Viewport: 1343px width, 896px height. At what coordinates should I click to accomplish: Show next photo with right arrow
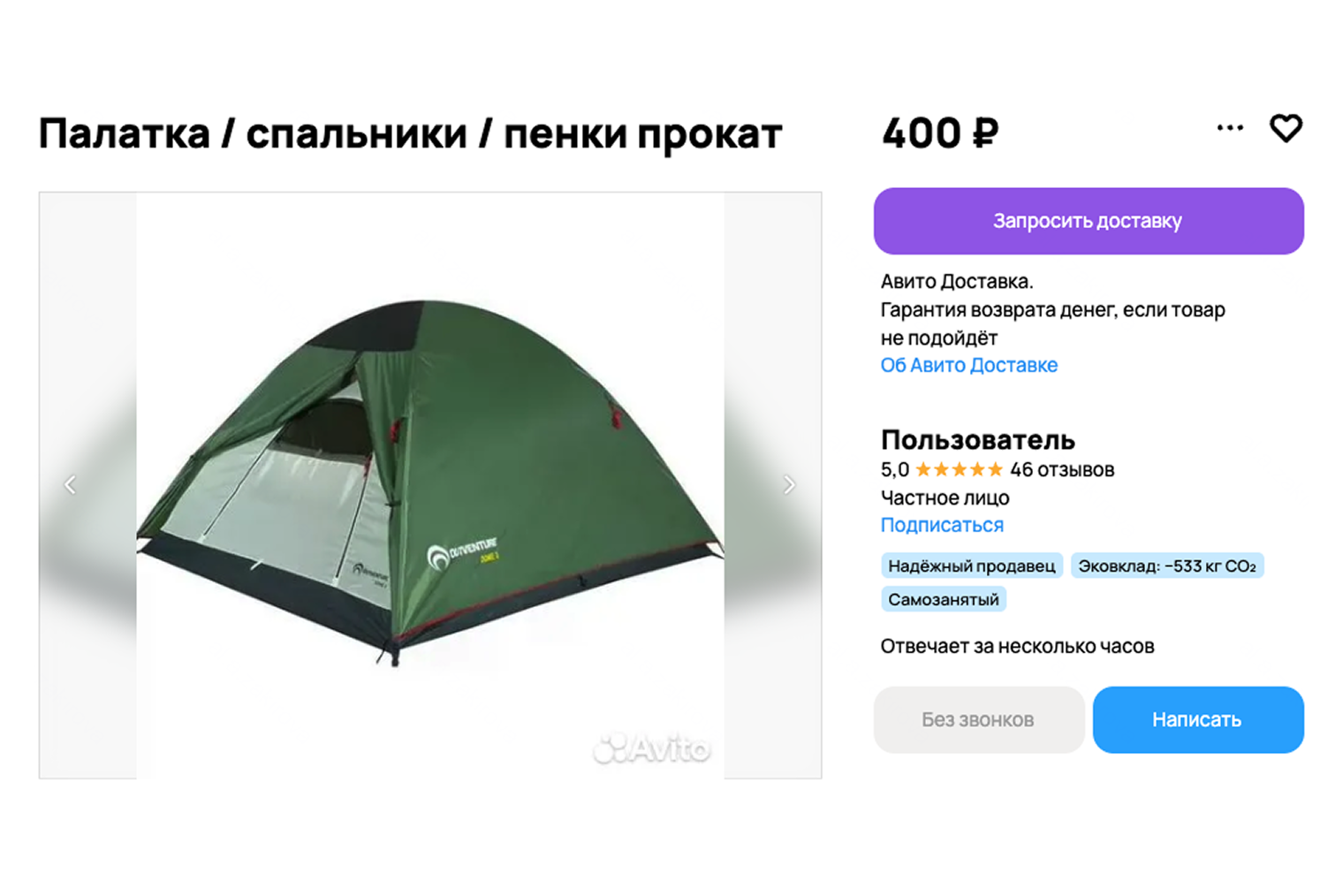point(789,485)
